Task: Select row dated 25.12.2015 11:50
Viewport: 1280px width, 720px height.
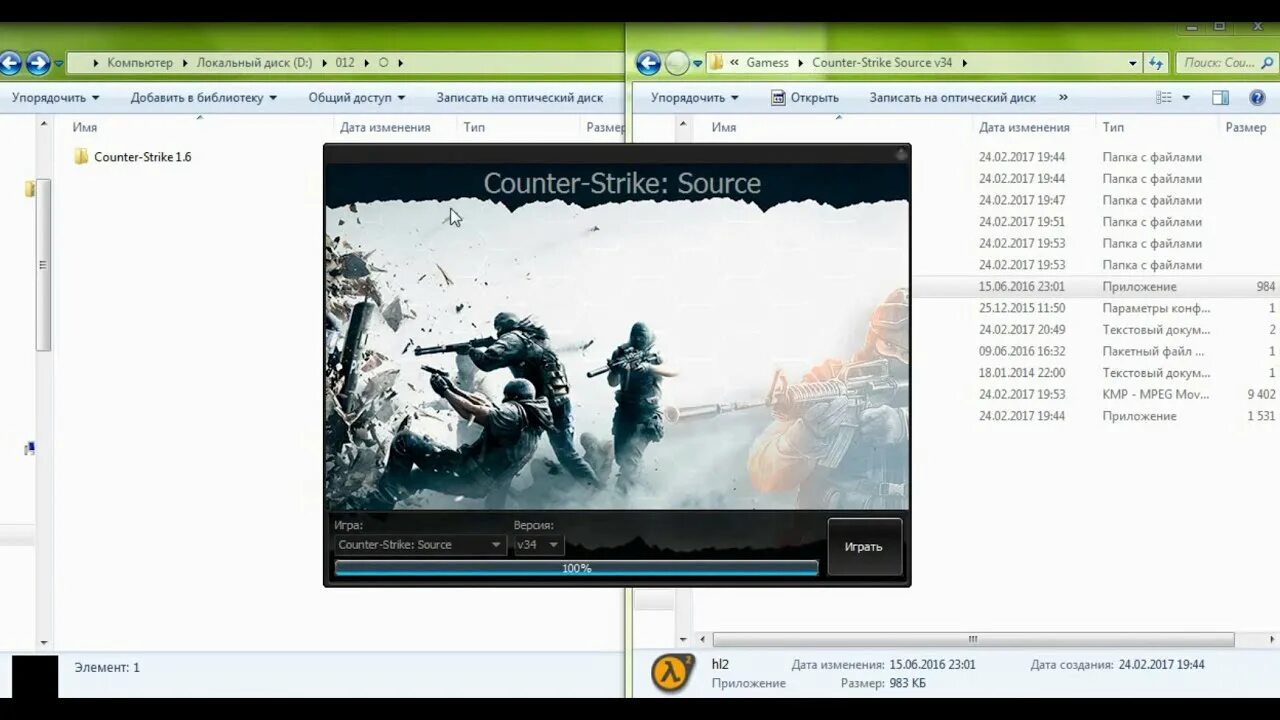Action: 1095,308
